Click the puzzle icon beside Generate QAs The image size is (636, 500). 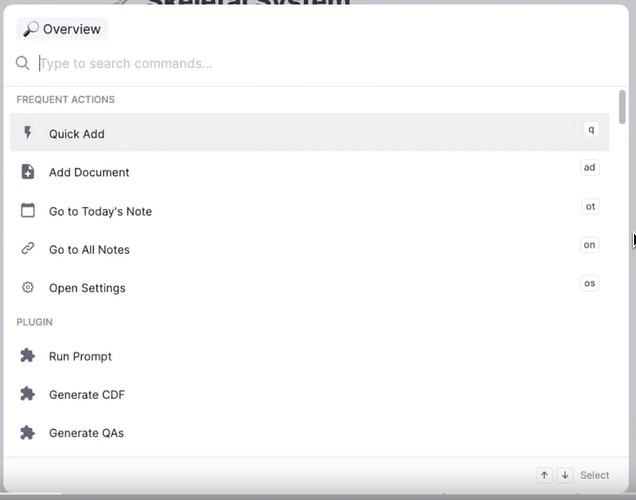point(28,433)
